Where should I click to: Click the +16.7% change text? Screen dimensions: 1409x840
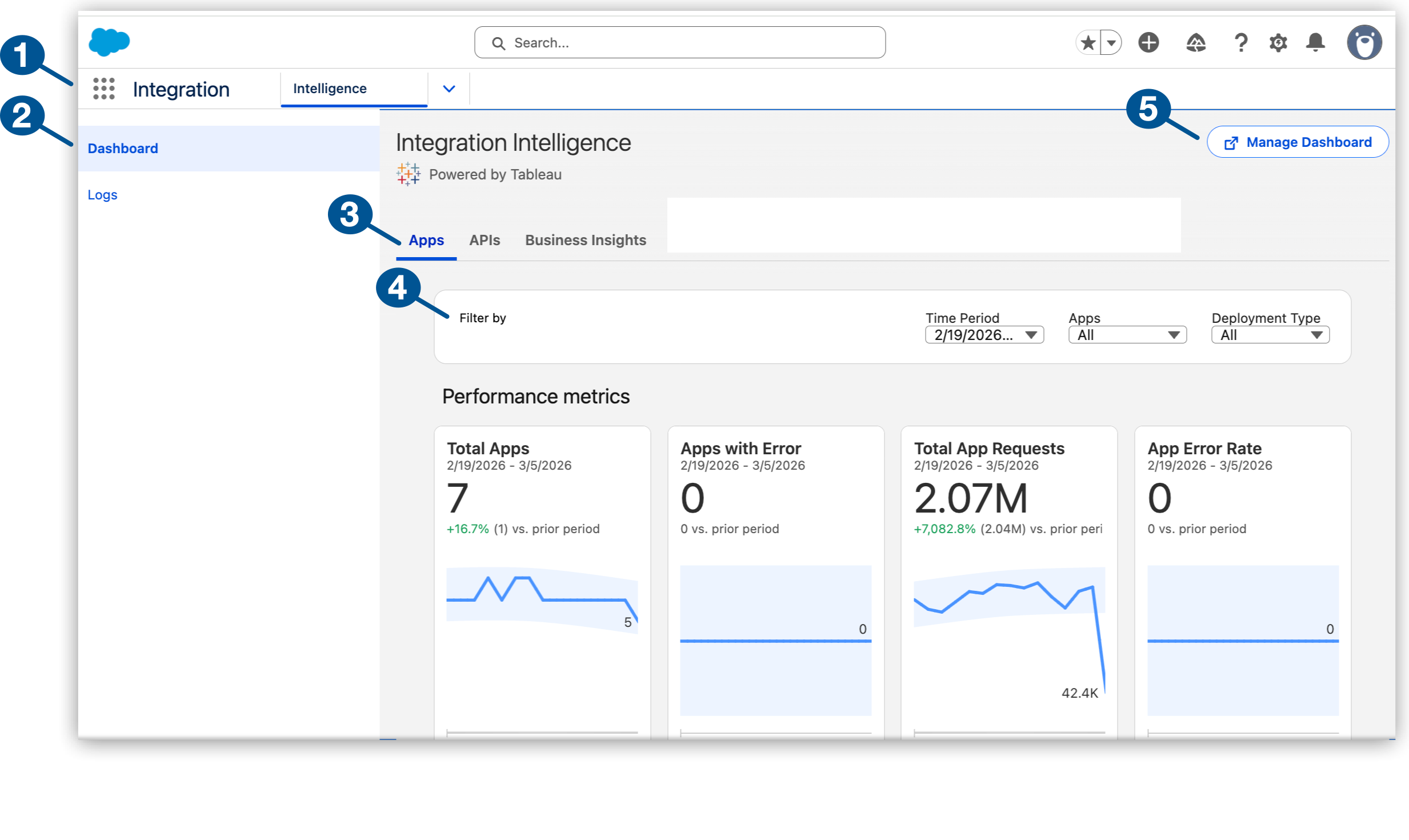pos(467,529)
